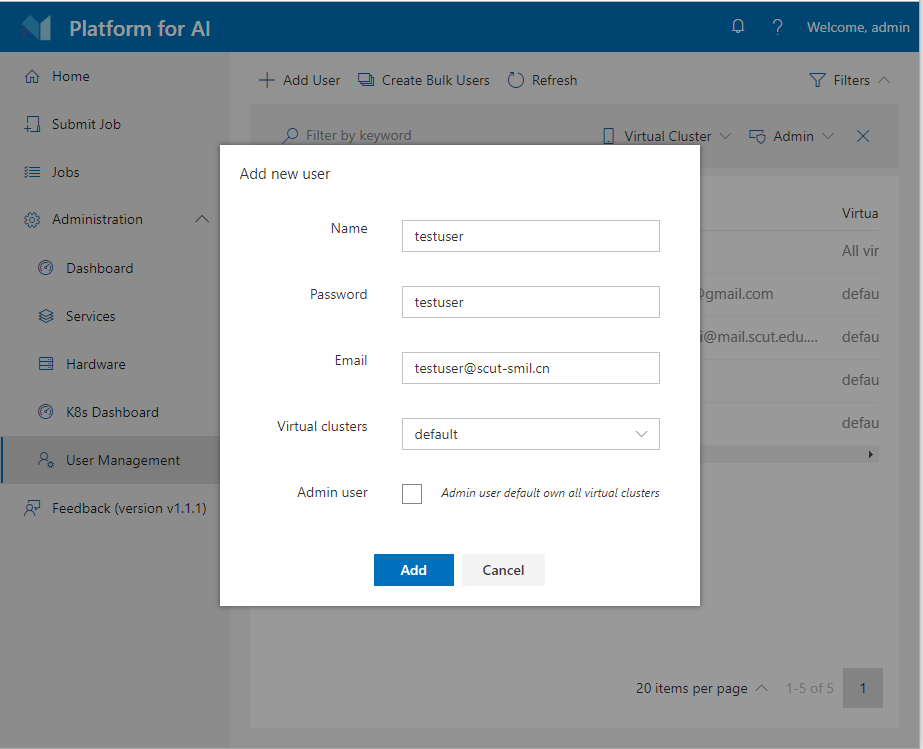Image resolution: width=923 pixels, height=749 pixels.
Task: Clear filters with the X icon
Action: pos(863,136)
